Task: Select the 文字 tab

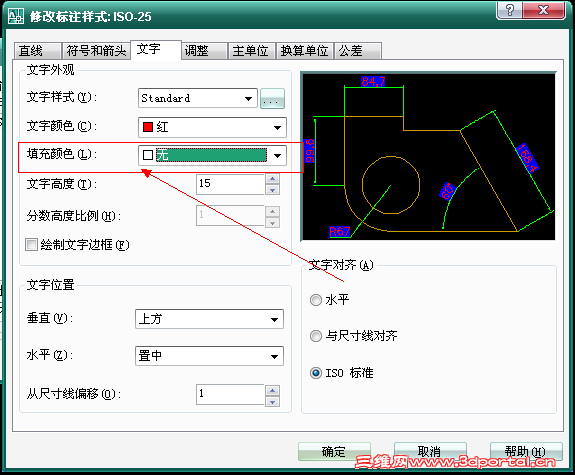Action: click(x=156, y=49)
